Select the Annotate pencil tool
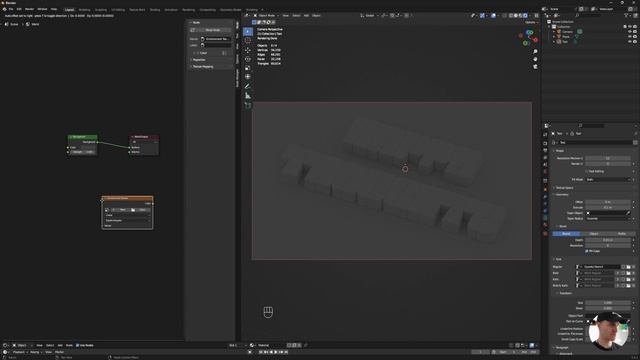Screen dimensions: 640x360 coord(248,86)
